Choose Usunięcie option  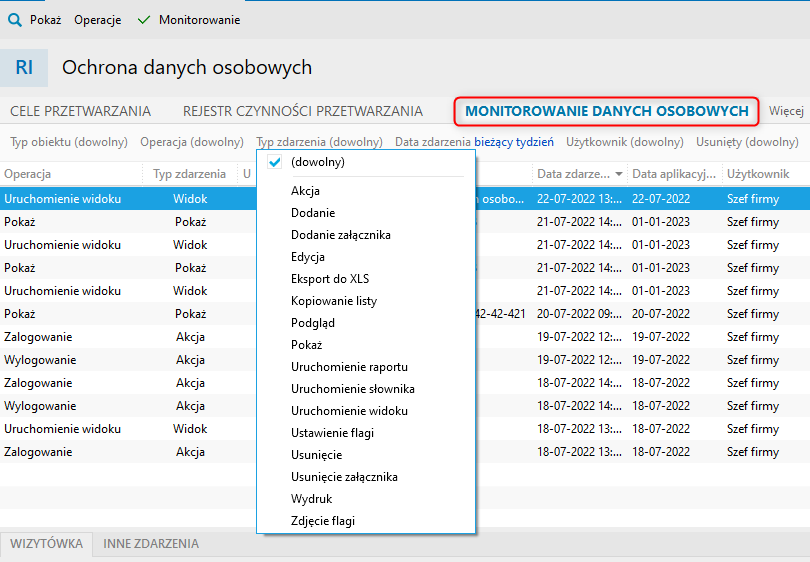[366, 455]
